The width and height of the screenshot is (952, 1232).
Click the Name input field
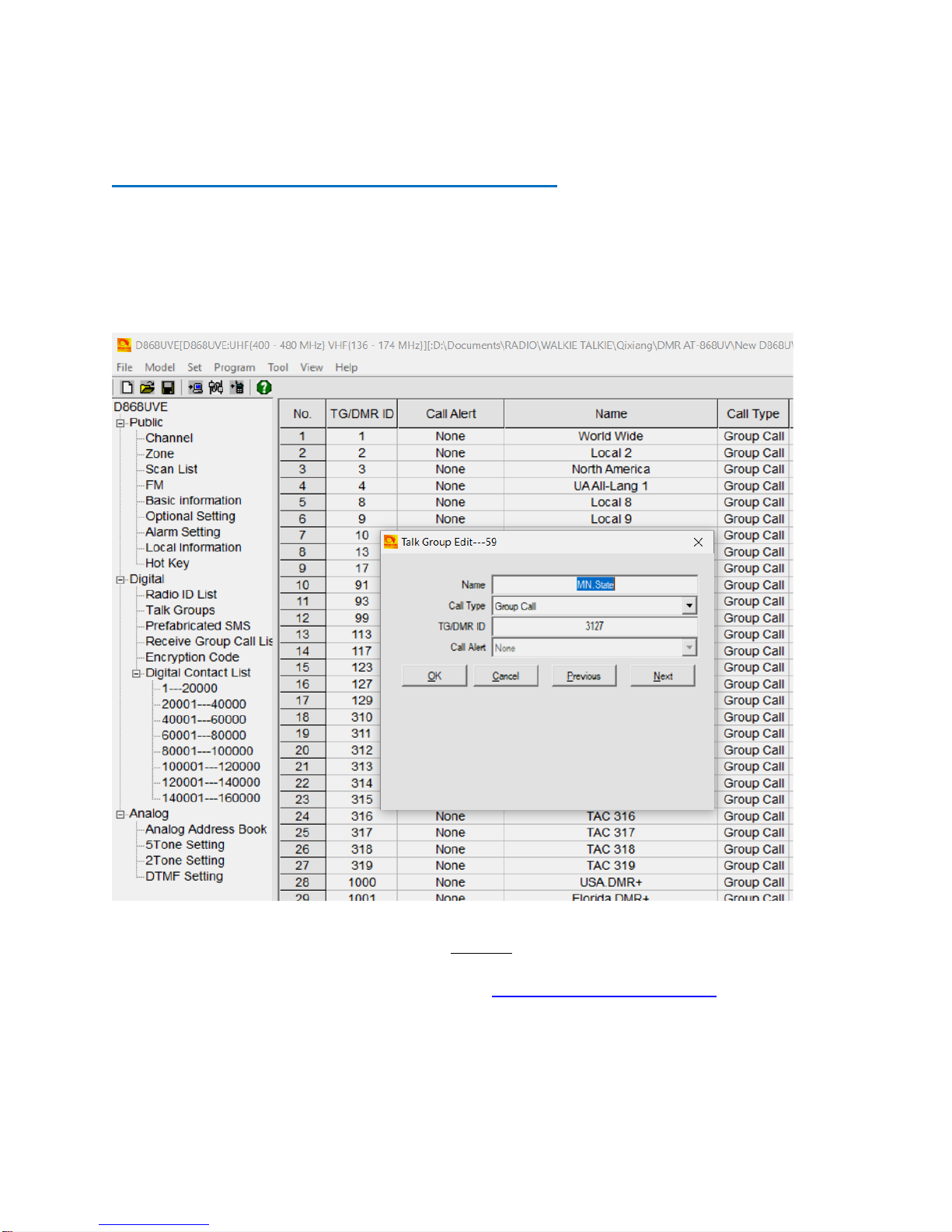click(595, 585)
